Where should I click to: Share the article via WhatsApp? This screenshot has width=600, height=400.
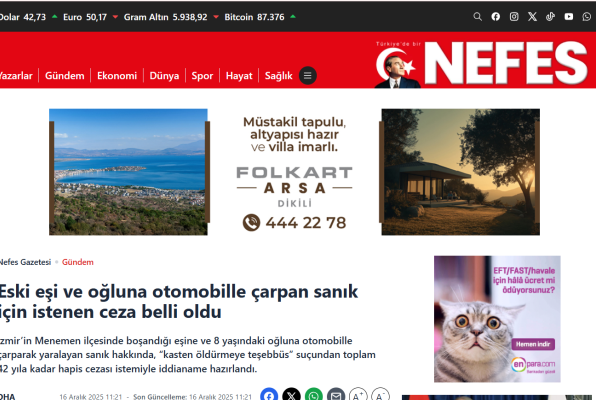(x=314, y=395)
